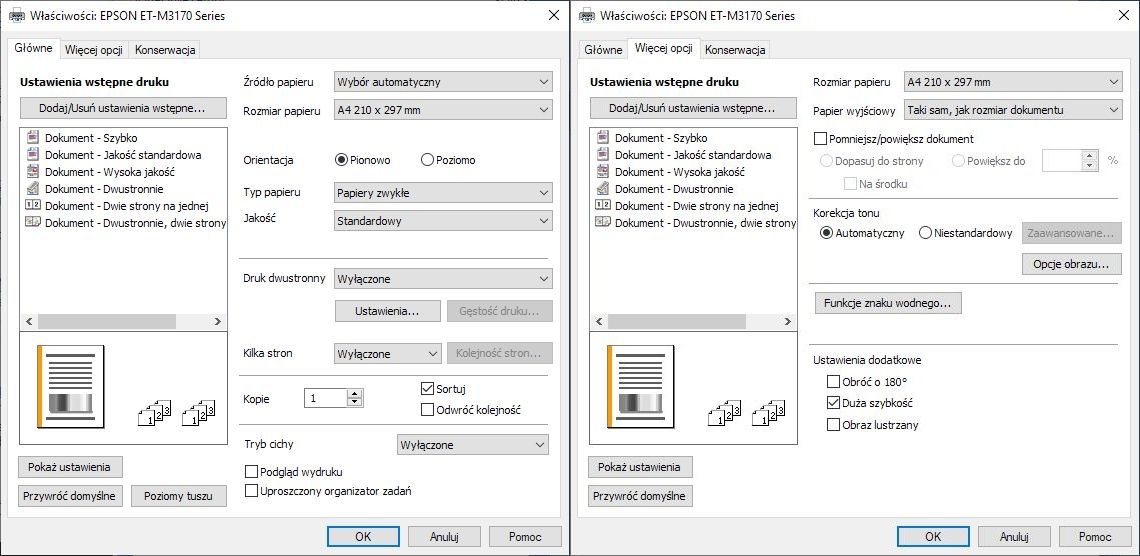Viewport: 1140px width, 556px height.
Task: Click the page preview thumbnail in the left window
Action: pyautogui.click(x=71, y=386)
